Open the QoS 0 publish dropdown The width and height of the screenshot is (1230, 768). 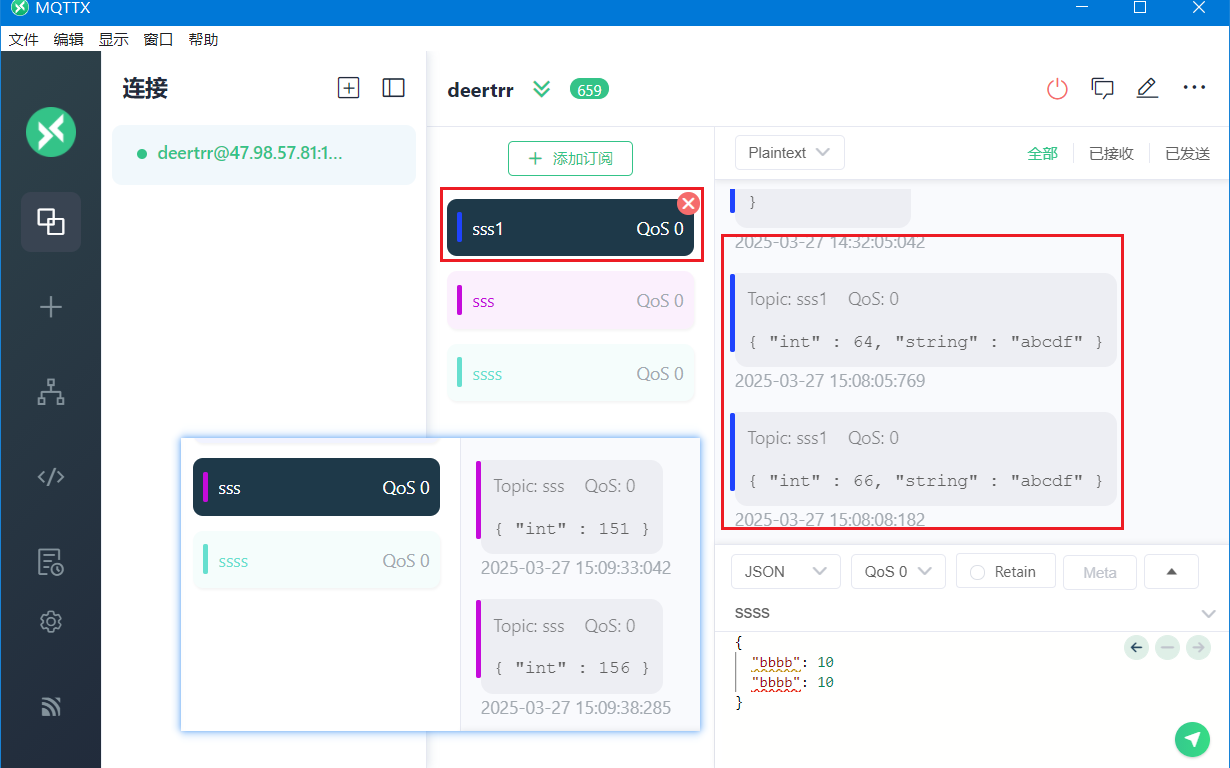coord(898,572)
